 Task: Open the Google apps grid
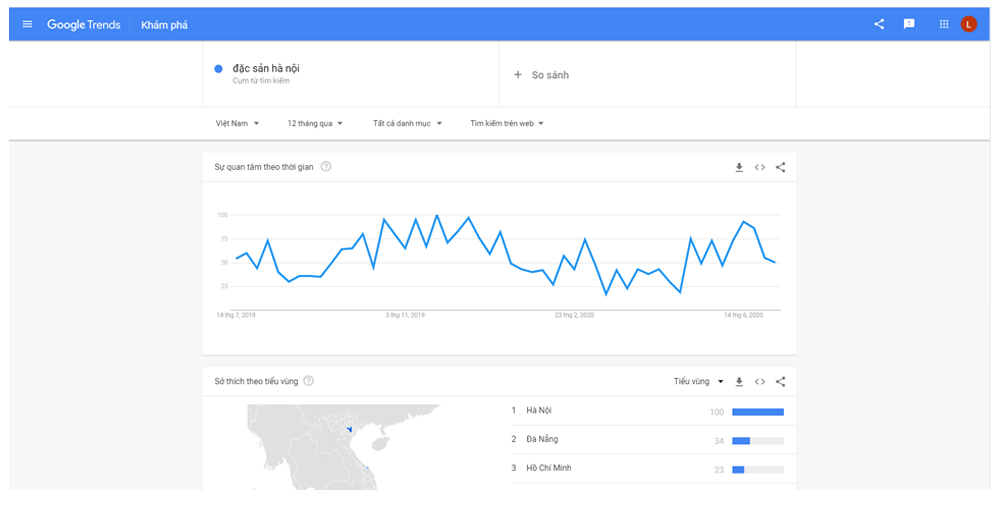(944, 24)
